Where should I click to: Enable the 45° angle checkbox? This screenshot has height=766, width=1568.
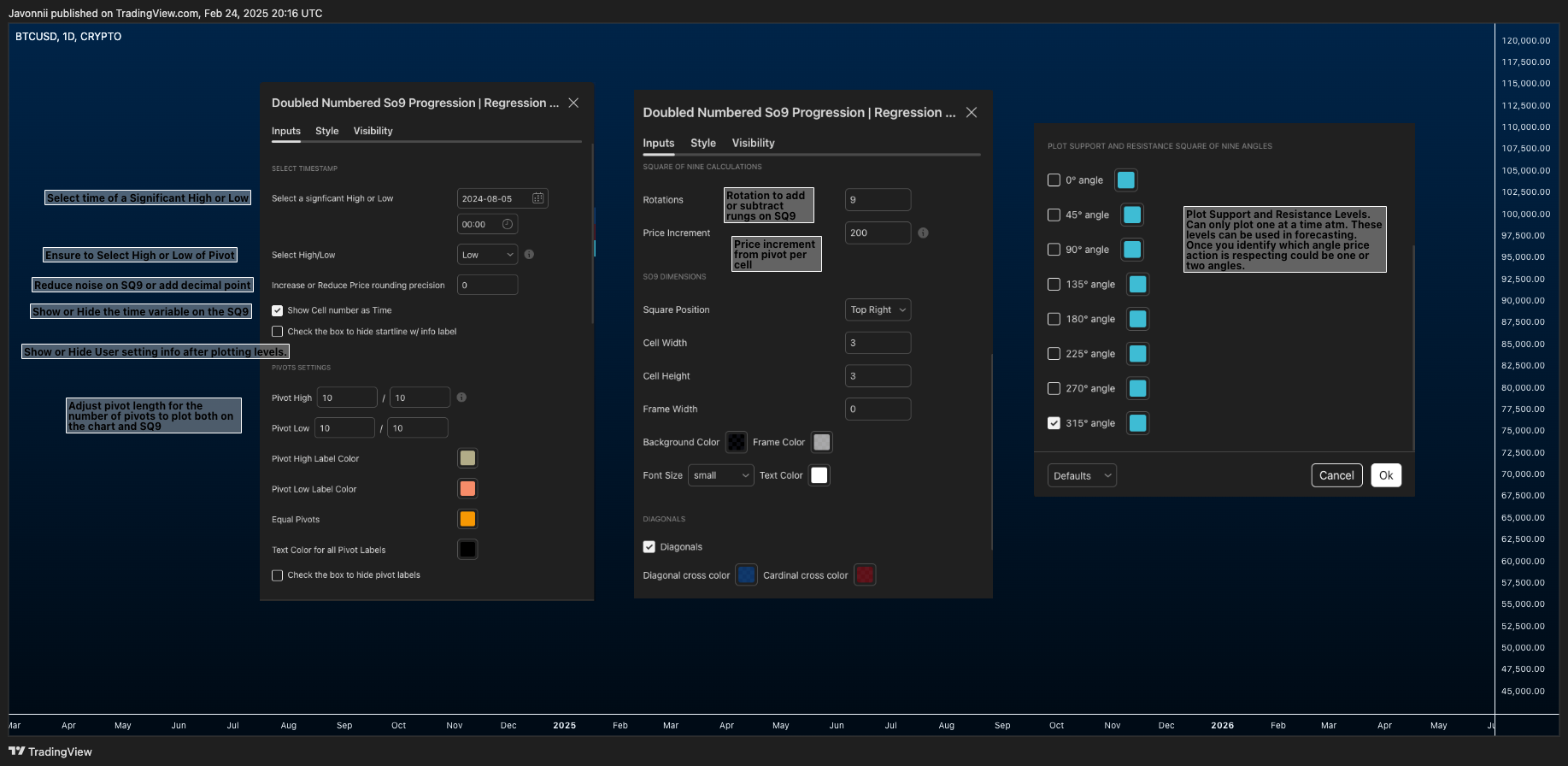(x=1054, y=215)
